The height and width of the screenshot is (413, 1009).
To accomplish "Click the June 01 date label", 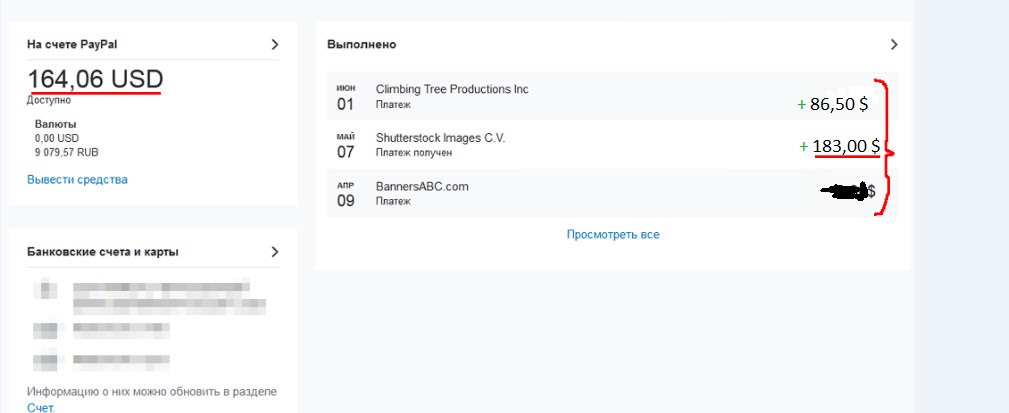I will pyautogui.click(x=345, y=97).
